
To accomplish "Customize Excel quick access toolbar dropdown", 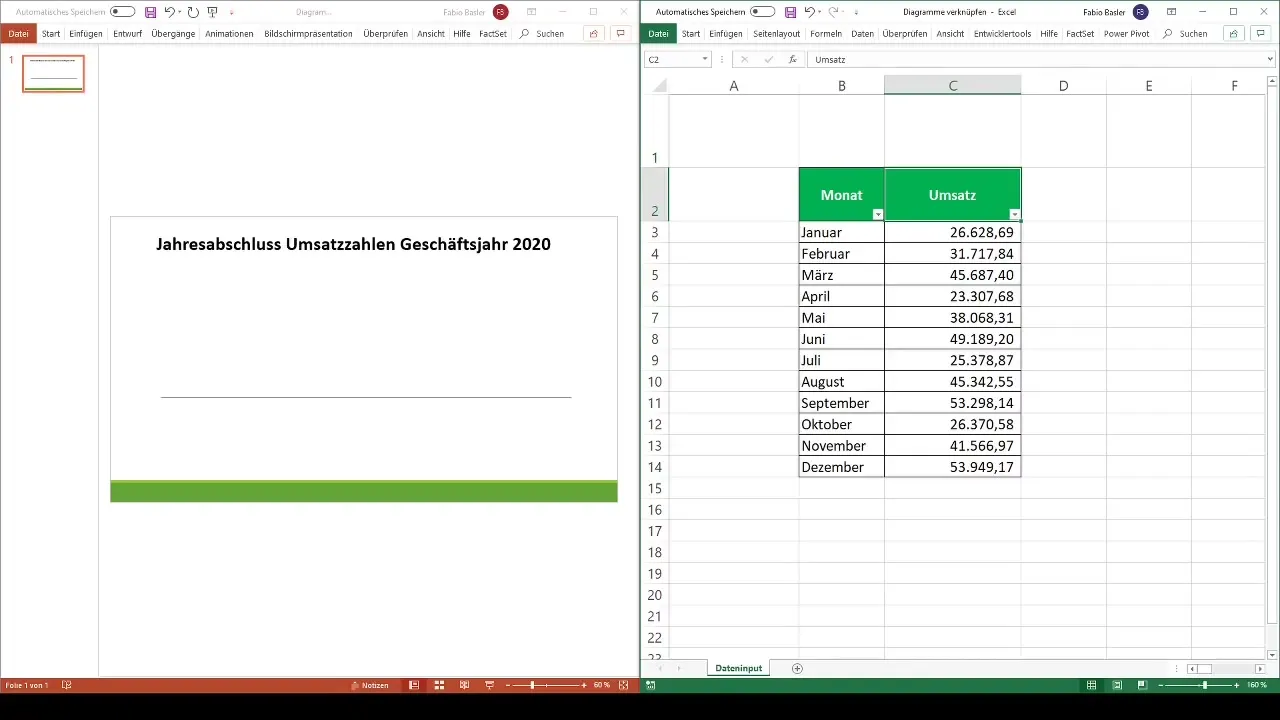I will point(857,12).
